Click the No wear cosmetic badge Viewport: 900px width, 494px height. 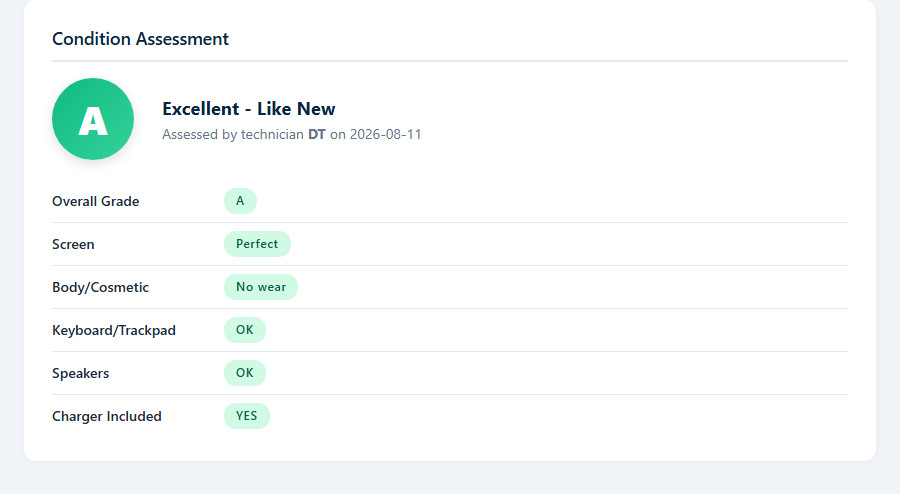click(x=261, y=287)
